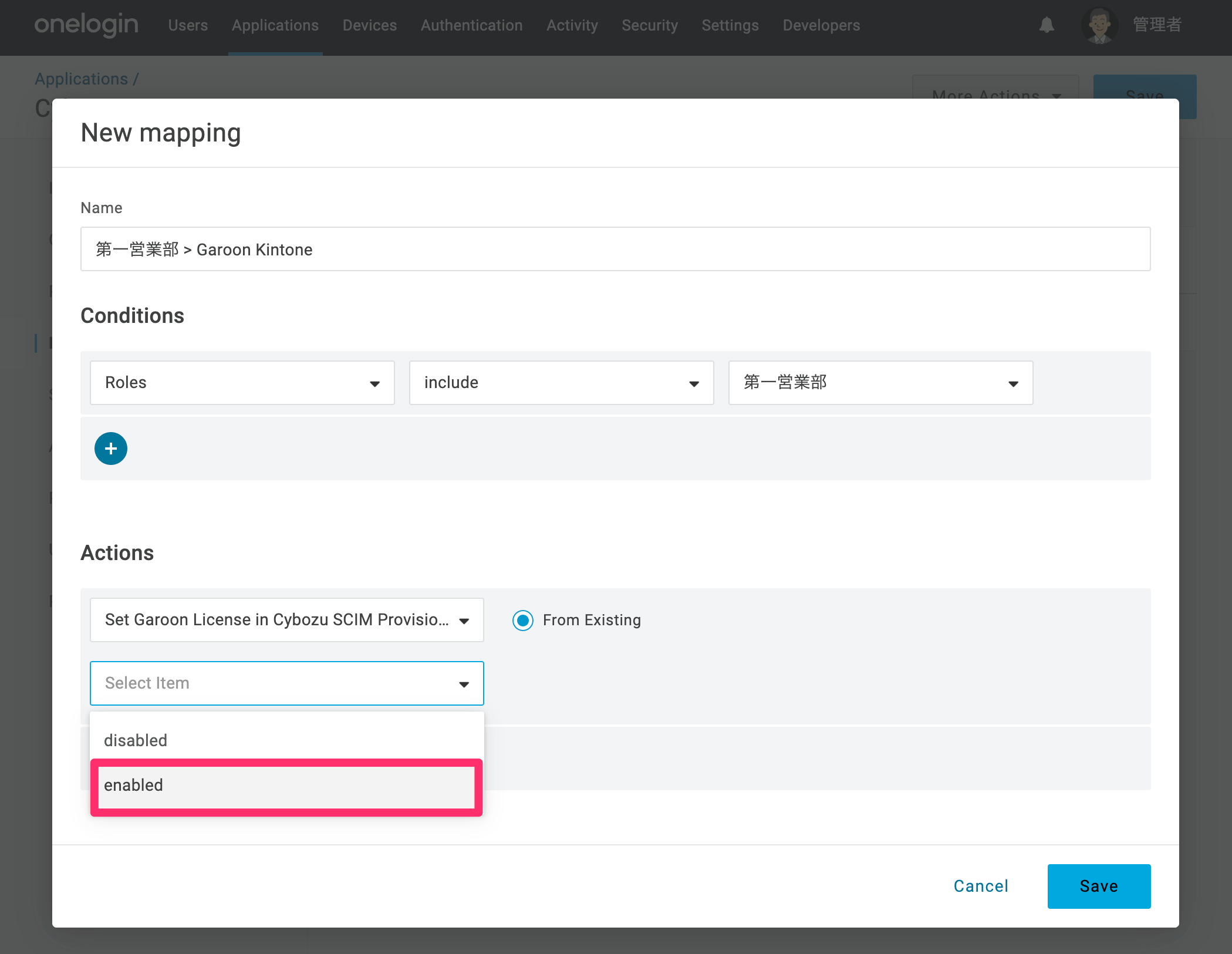Click the caret on Select Item field

(x=464, y=684)
